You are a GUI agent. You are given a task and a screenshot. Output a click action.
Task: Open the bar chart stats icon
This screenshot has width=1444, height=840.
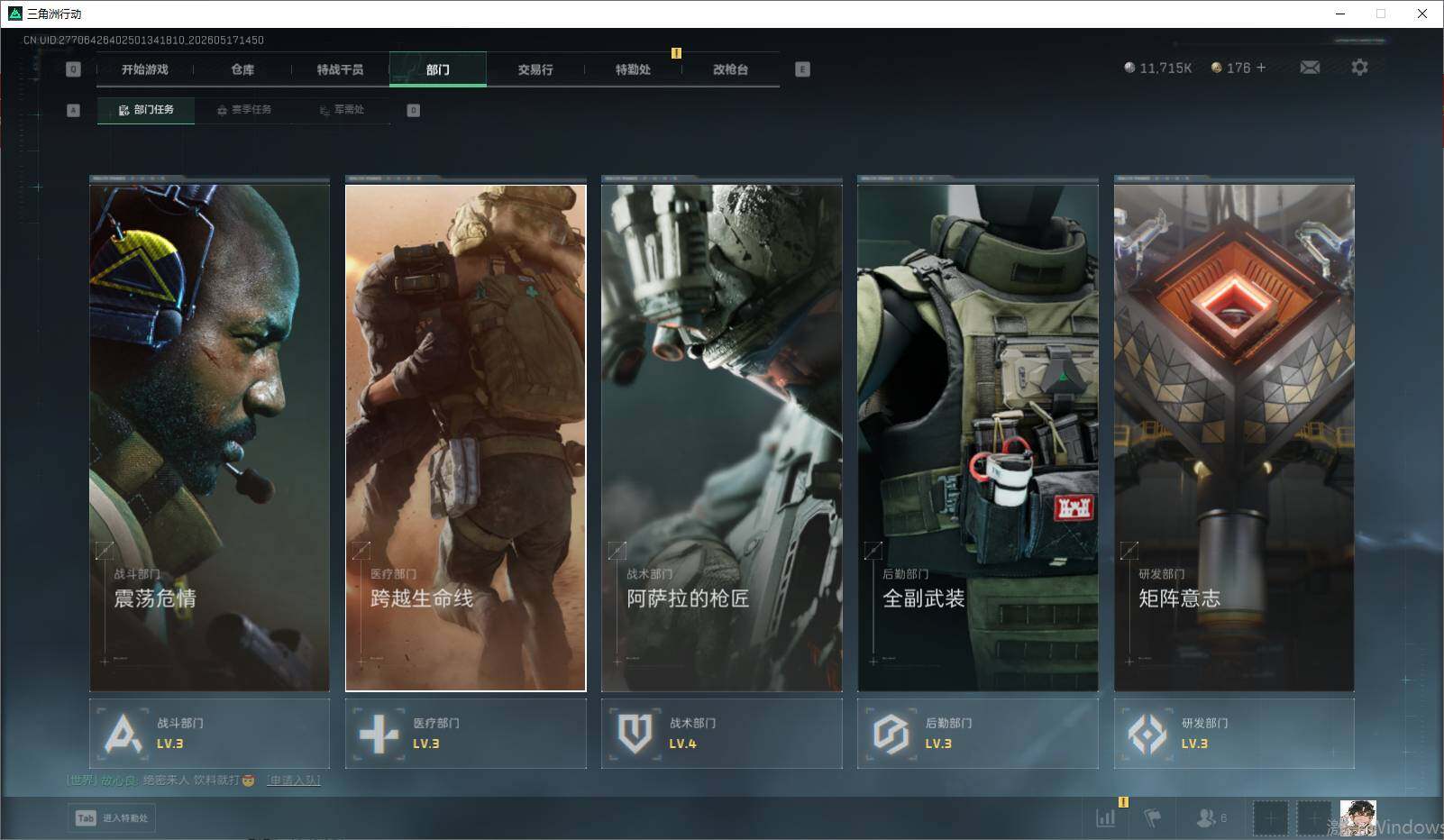[x=1105, y=817]
